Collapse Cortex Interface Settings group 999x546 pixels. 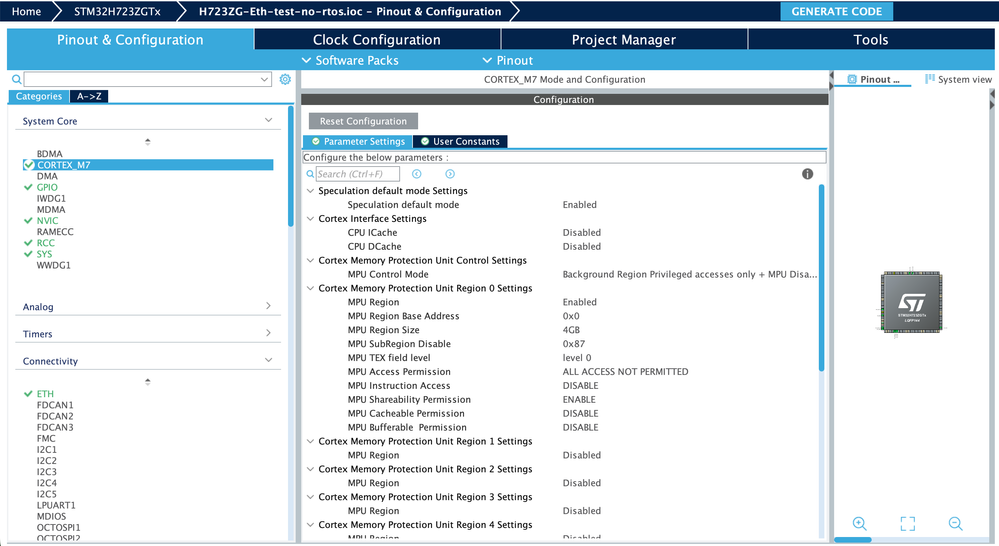(310, 219)
